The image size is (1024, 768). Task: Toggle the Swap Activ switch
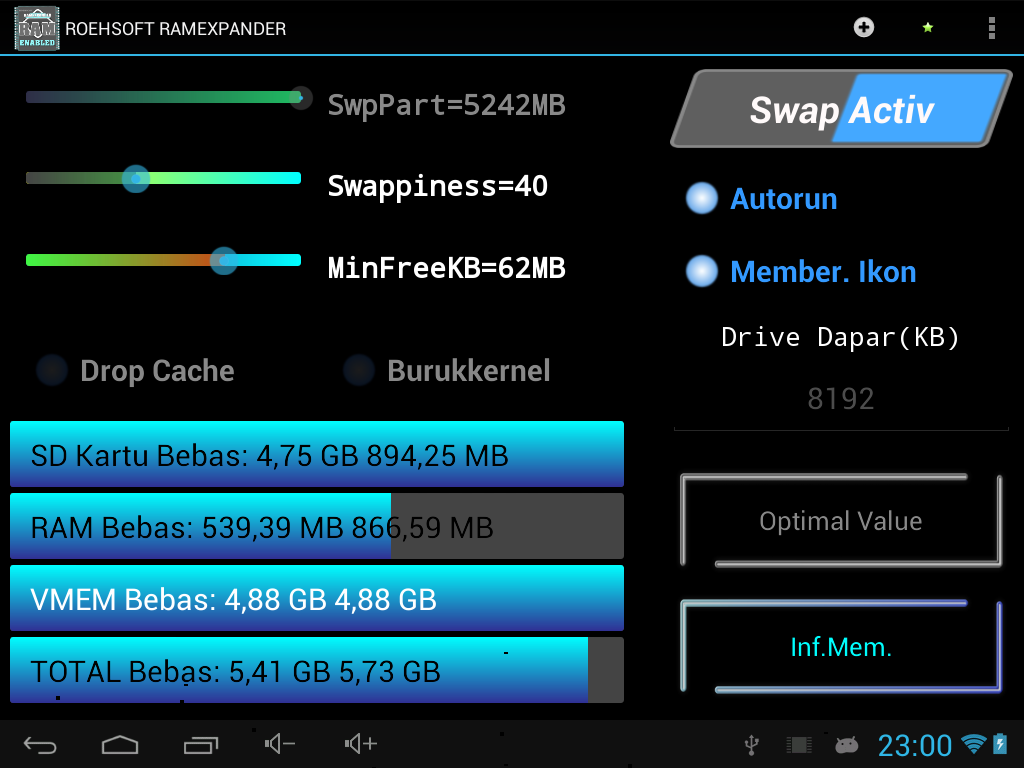(841, 109)
